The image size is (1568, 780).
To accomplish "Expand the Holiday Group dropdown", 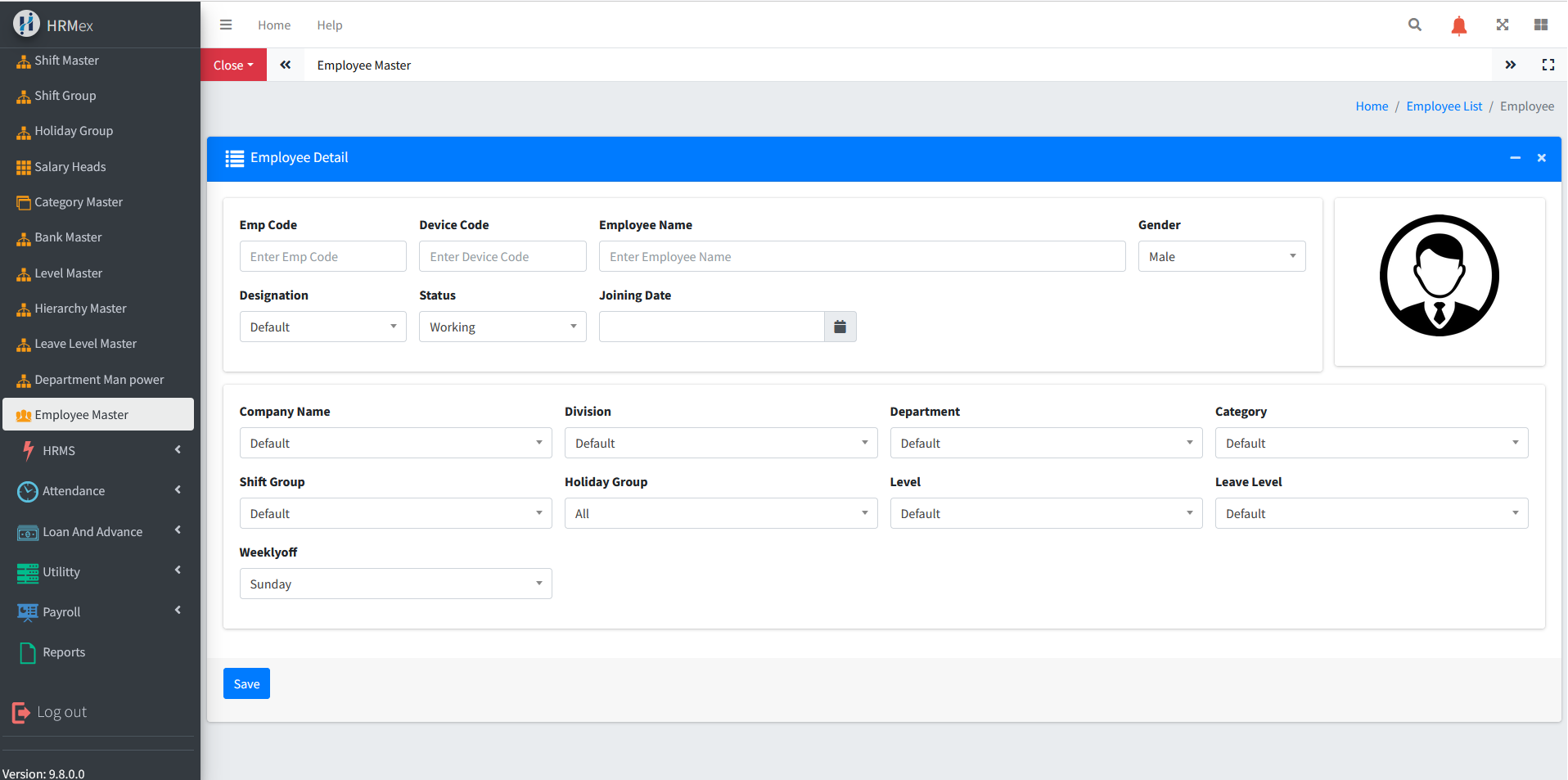I will coord(720,514).
